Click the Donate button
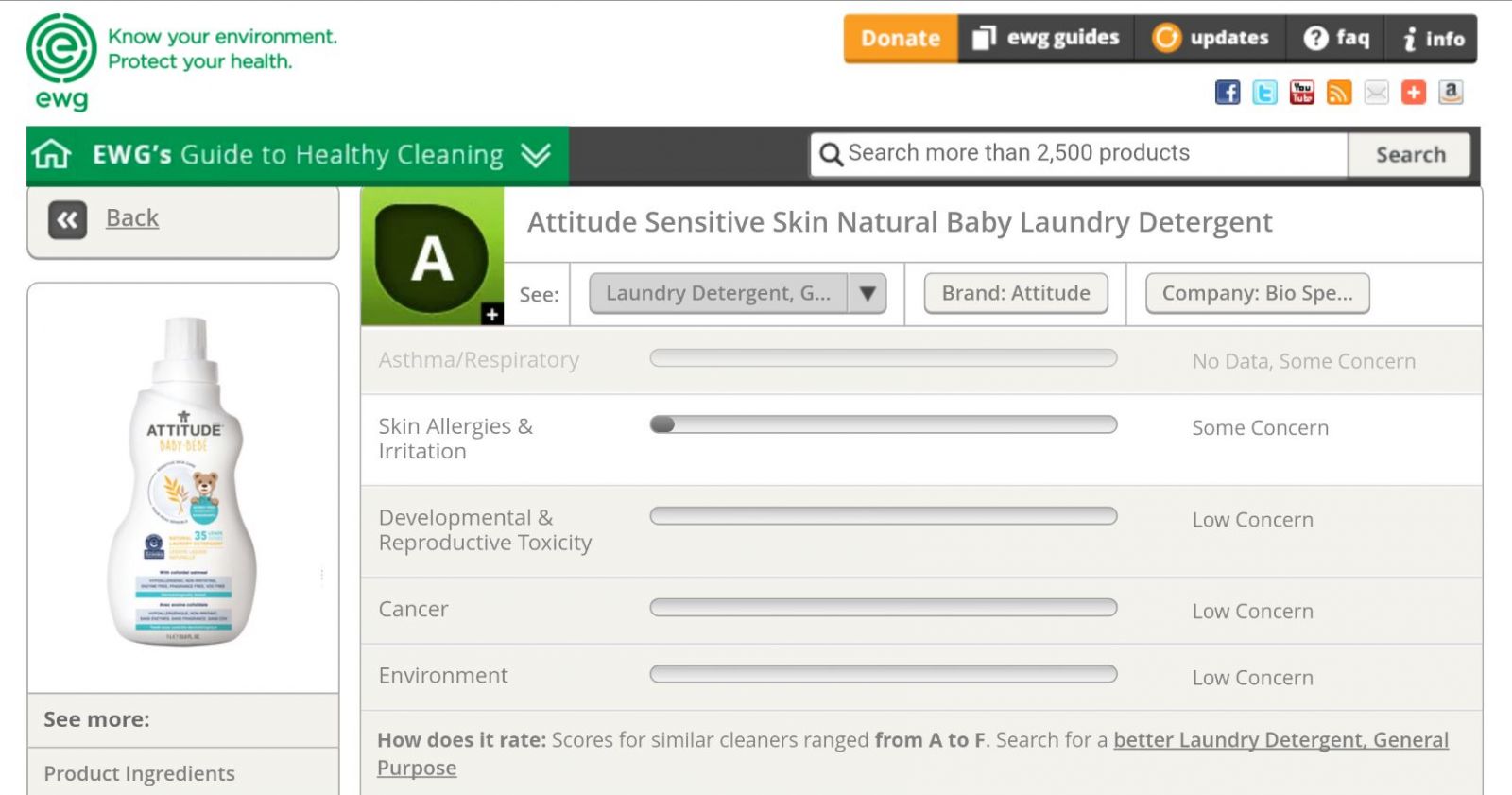 [x=901, y=38]
